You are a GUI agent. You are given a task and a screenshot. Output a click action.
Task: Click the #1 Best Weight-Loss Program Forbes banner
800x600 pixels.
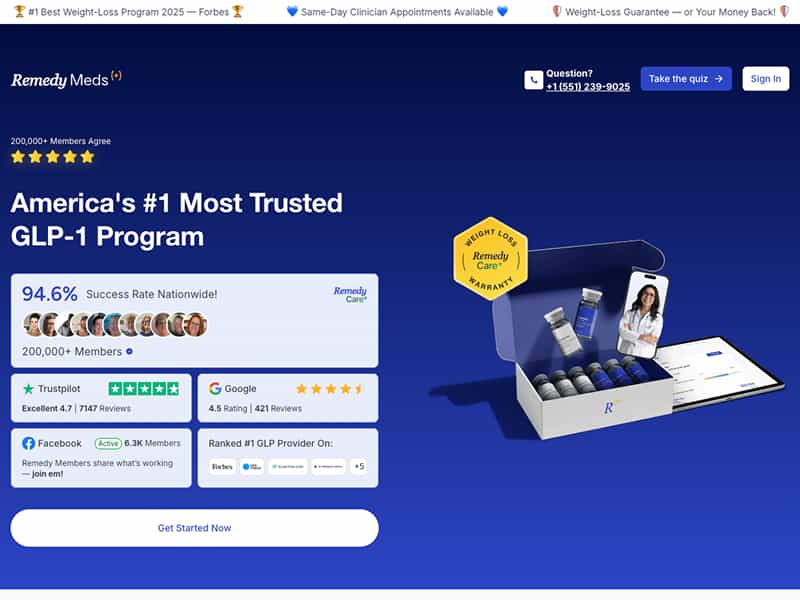click(x=129, y=12)
